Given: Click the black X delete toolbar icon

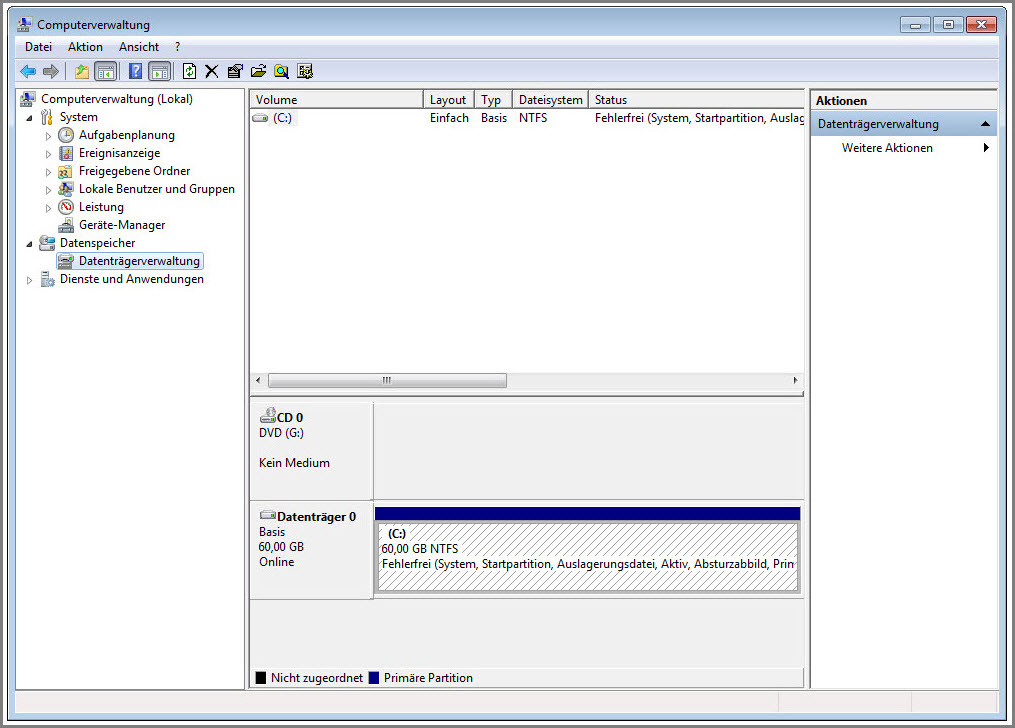Looking at the screenshot, I should tap(211, 71).
